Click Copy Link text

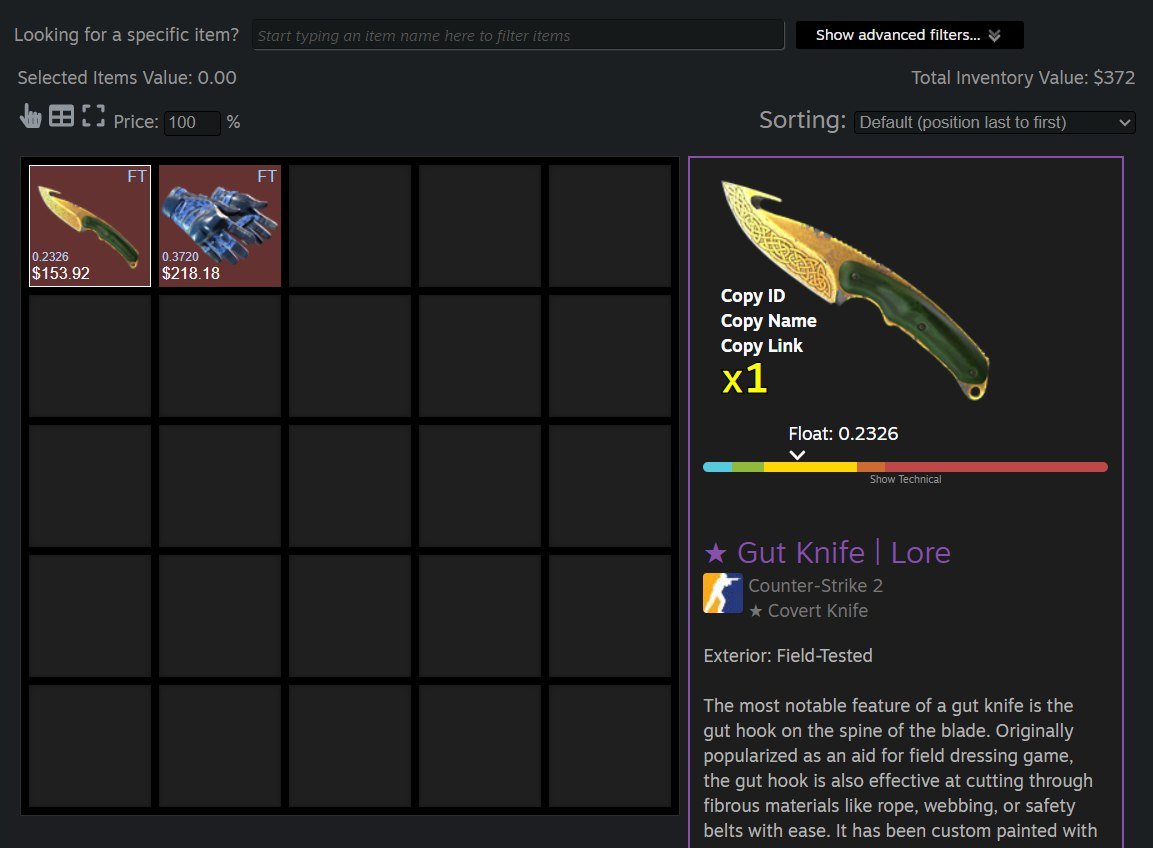[761, 346]
